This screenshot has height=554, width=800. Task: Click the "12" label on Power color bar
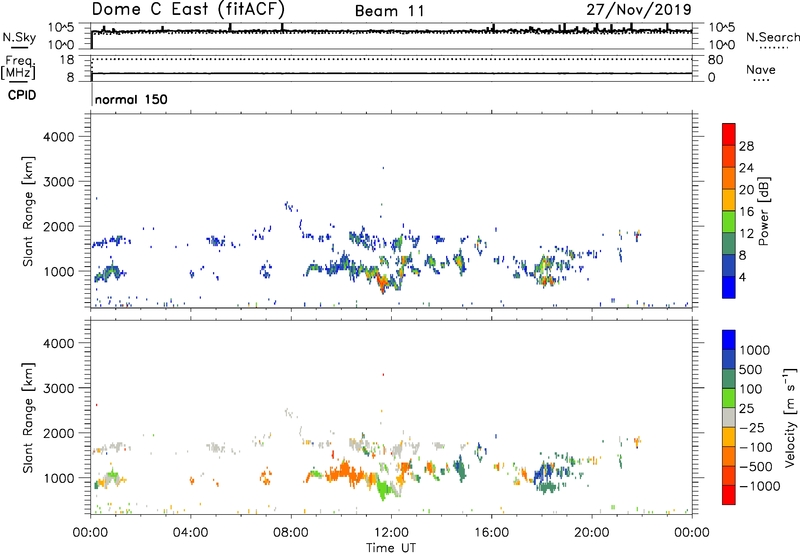pos(746,234)
